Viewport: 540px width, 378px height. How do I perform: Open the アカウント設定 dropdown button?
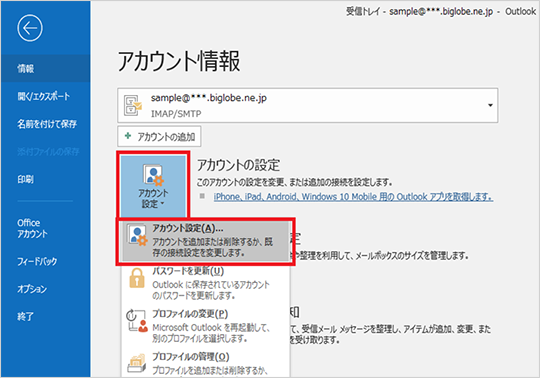[x=153, y=186]
